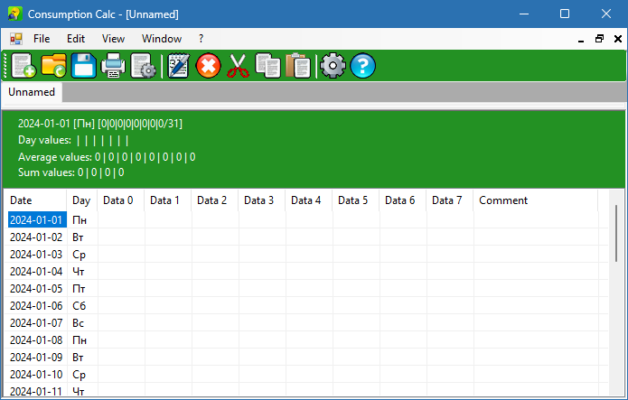Viewport: 628px width, 400px height.
Task: Click the Comment column header
Action: 535,200
